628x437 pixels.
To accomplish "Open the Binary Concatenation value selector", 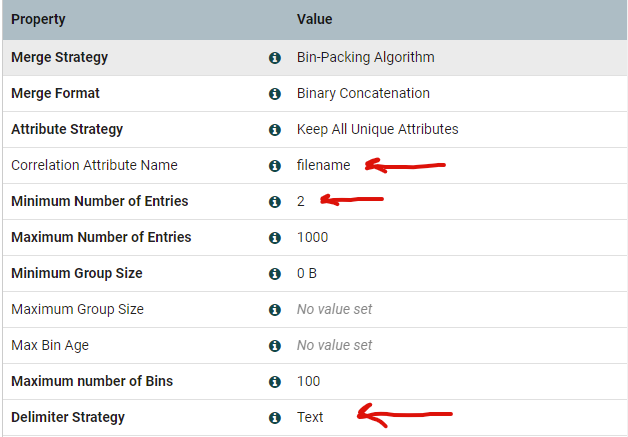I will pyautogui.click(x=363, y=94).
